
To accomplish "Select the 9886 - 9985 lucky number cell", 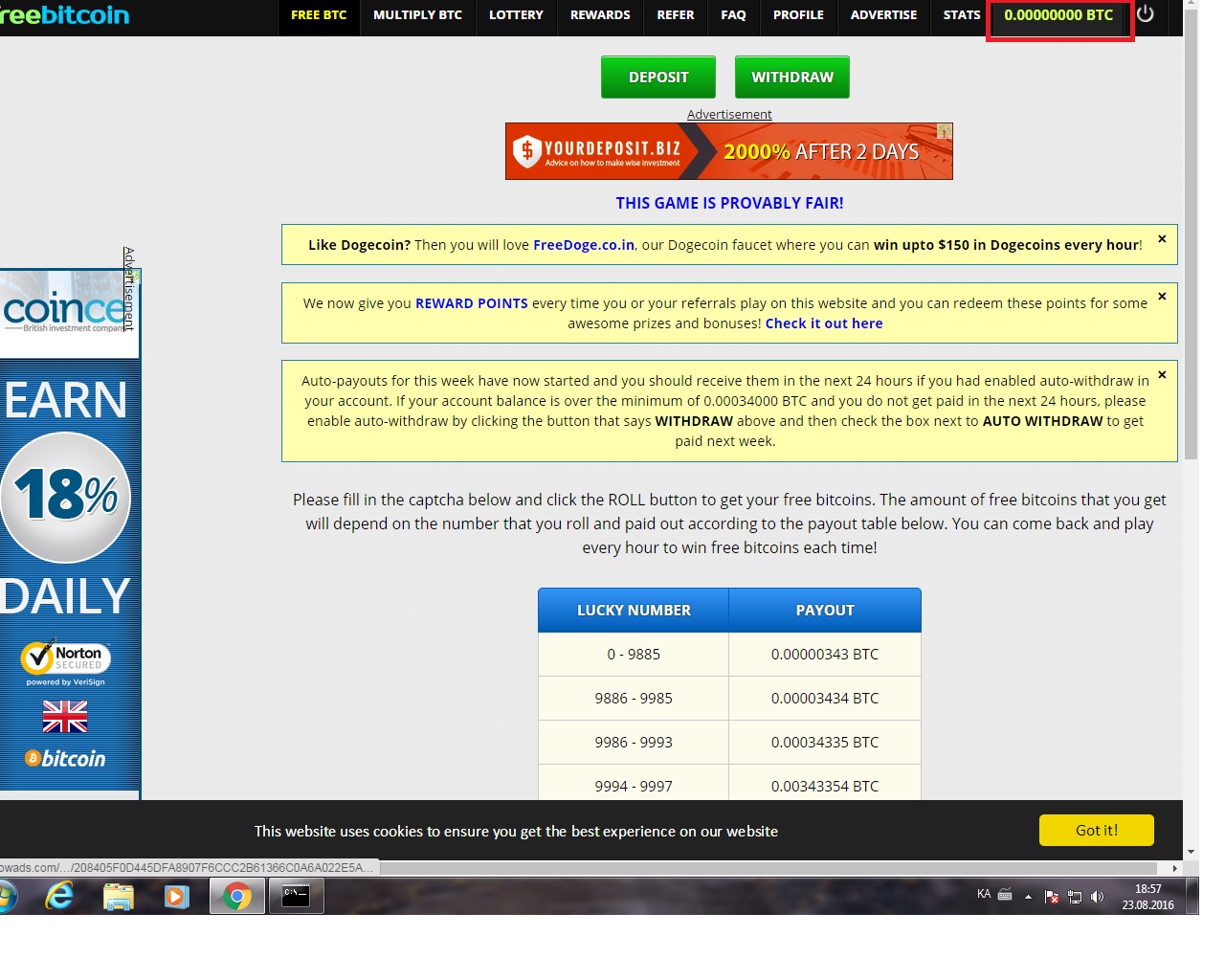I will [x=634, y=699].
